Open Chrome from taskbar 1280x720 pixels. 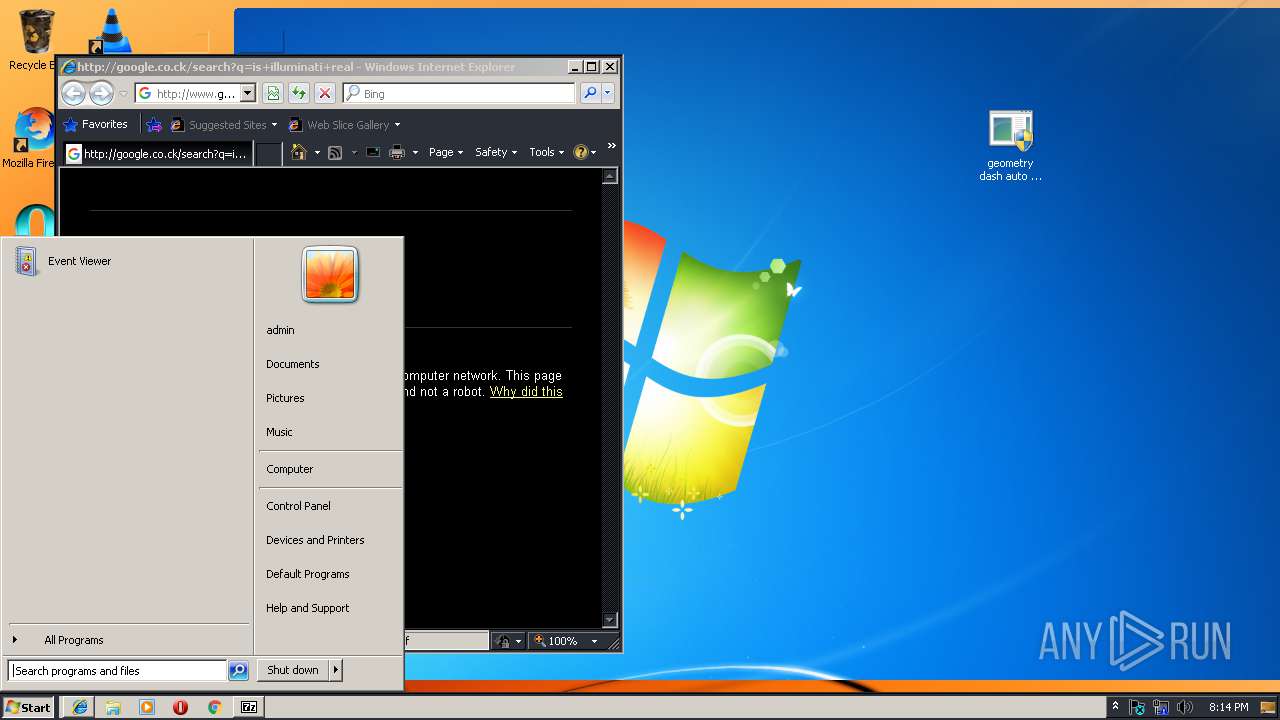(x=214, y=707)
